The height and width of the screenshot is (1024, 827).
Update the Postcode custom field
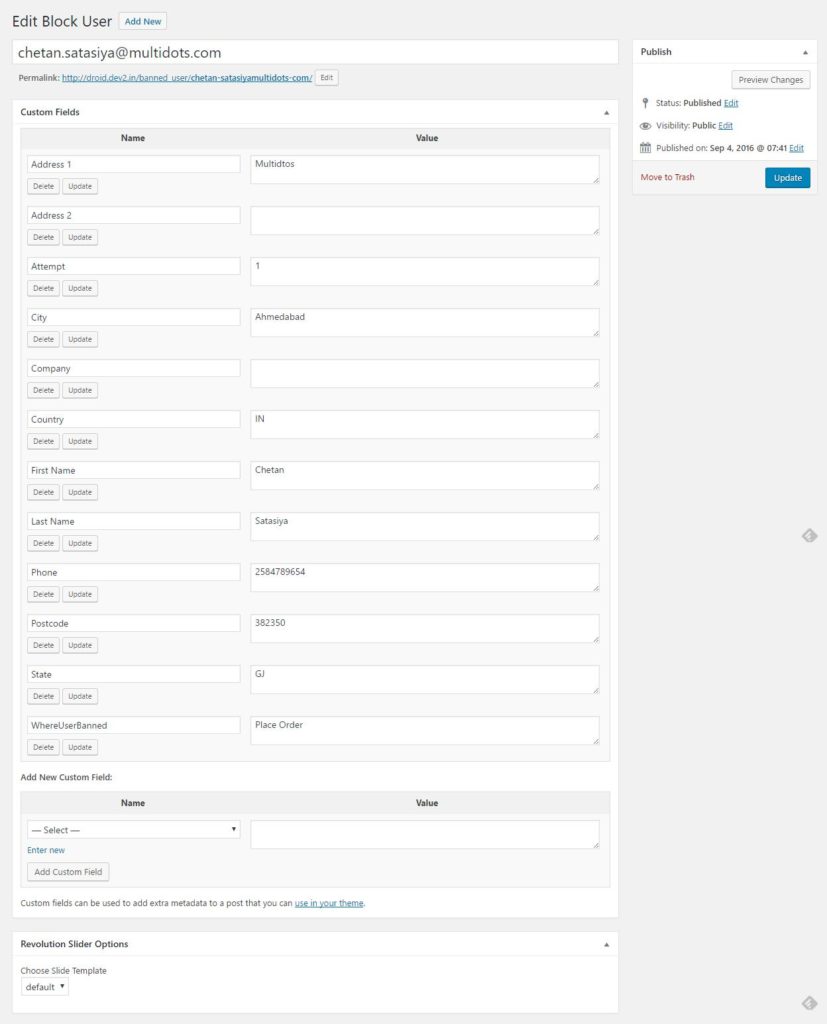click(x=80, y=645)
